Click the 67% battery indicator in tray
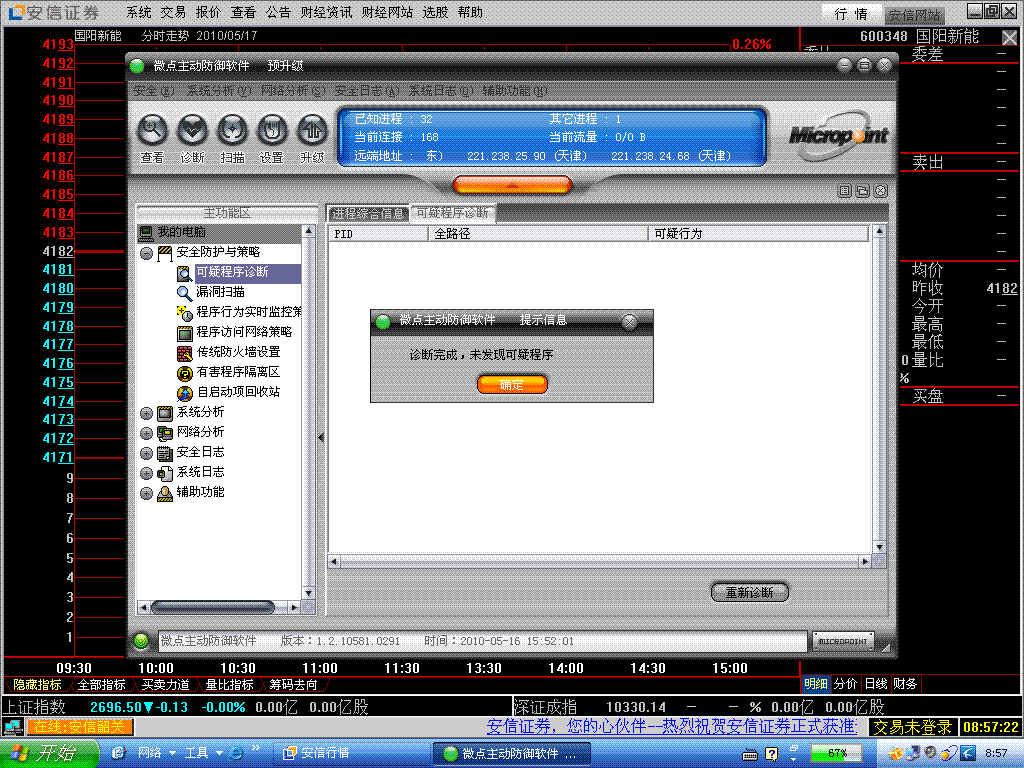Image resolution: width=1024 pixels, height=768 pixels. click(x=837, y=753)
